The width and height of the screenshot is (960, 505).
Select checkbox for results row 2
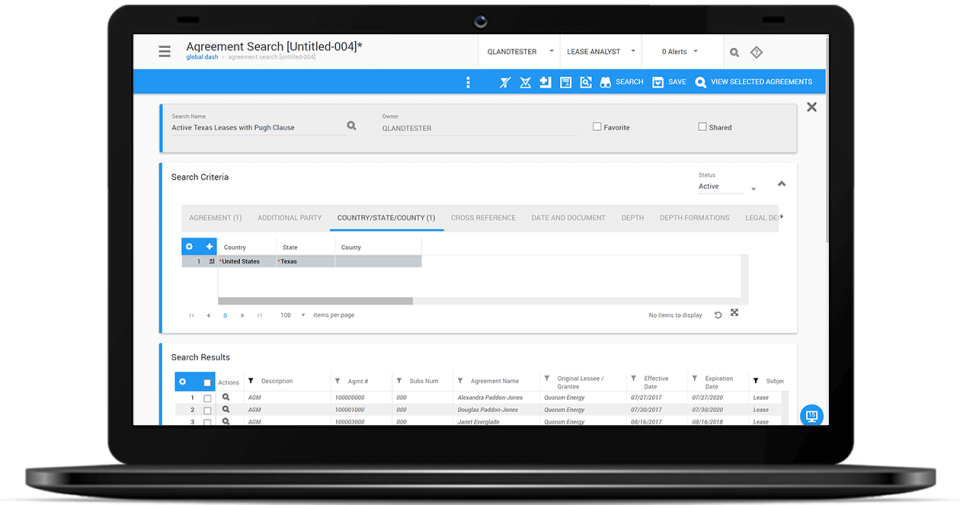(207, 411)
